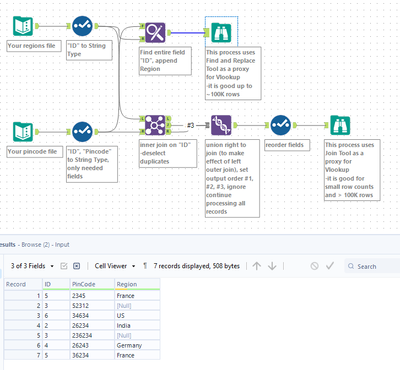This screenshot has width=400, height=370.
Task: Click the Search field in results
Action: tap(372, 266)
